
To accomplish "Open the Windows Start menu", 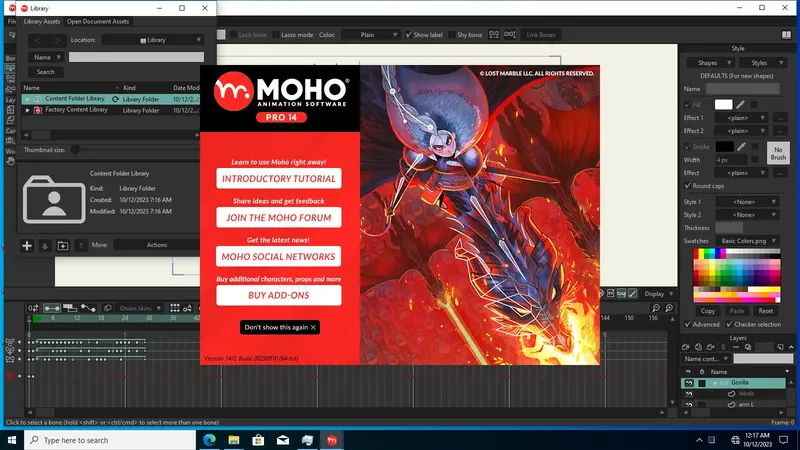I will pos(12,440).
